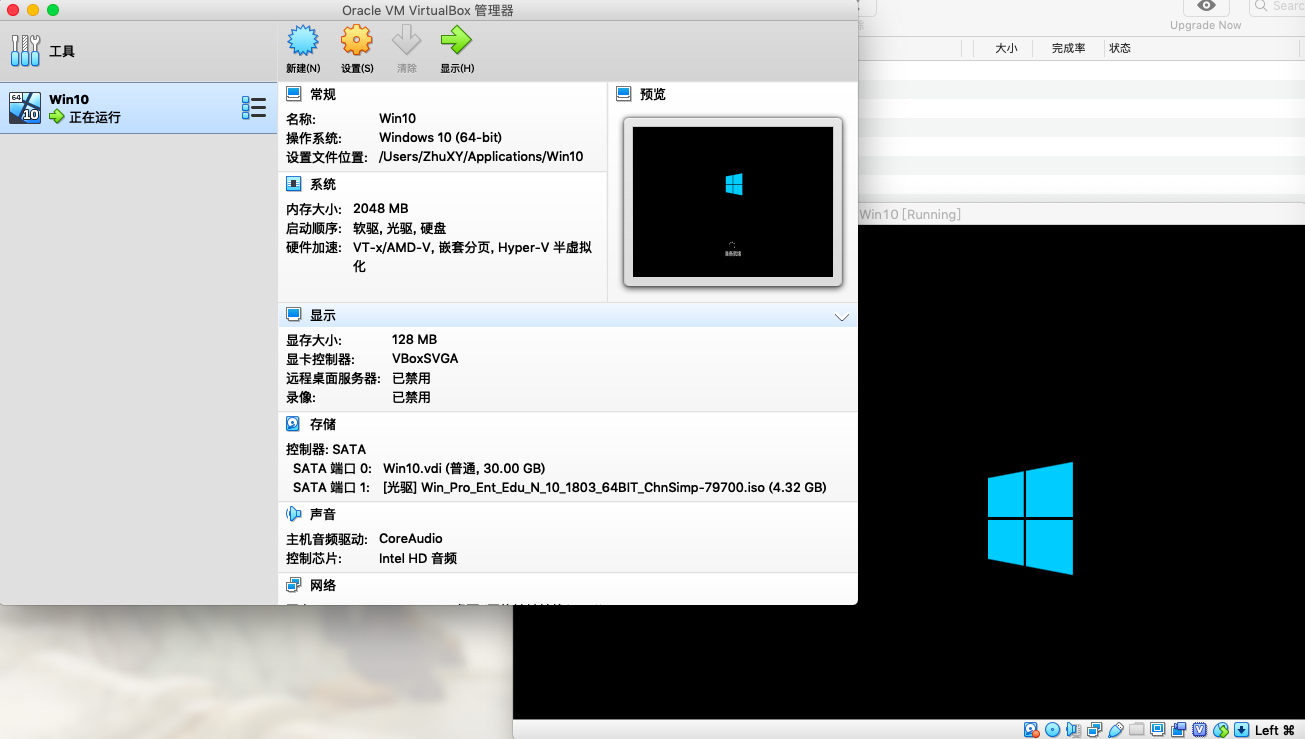The height and width of the screenshot is (739, 1305).
Task: Click the Upgrade Now eye button
Action: (1205, 8)
